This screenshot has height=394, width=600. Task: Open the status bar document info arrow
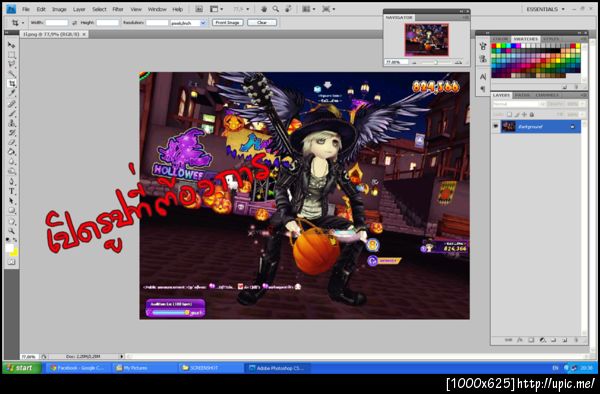[x=122, y=357]
